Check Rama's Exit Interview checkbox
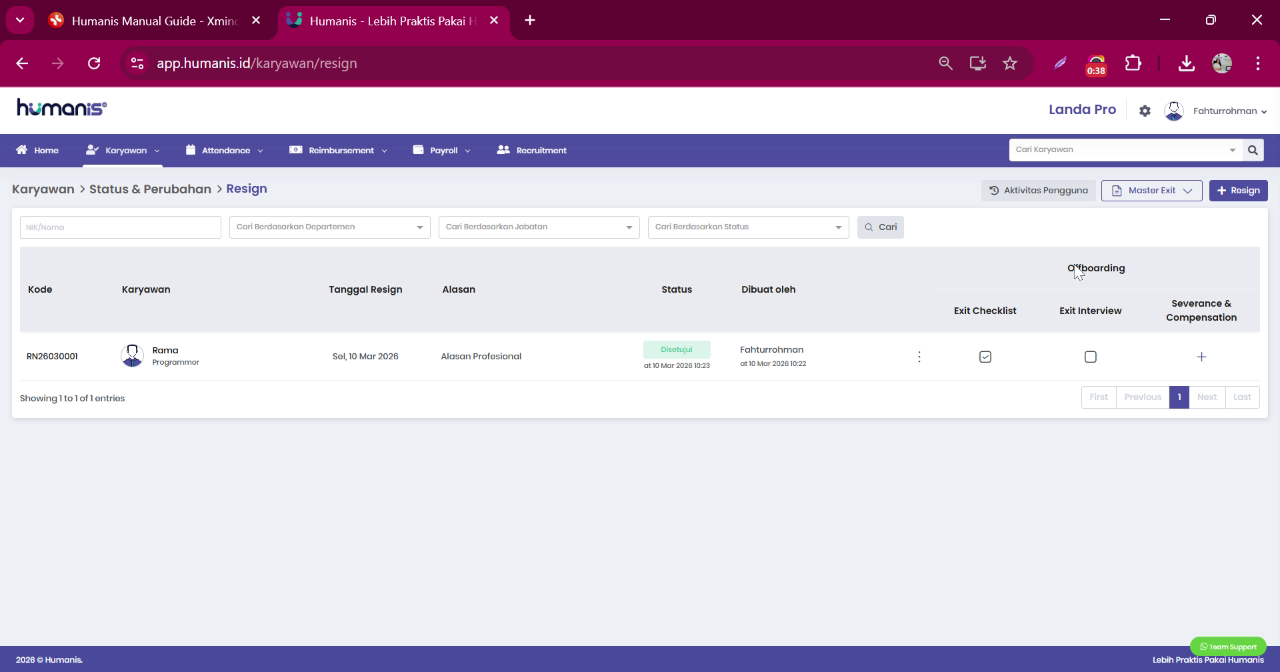1280x672 pixels. point(1090,357)
